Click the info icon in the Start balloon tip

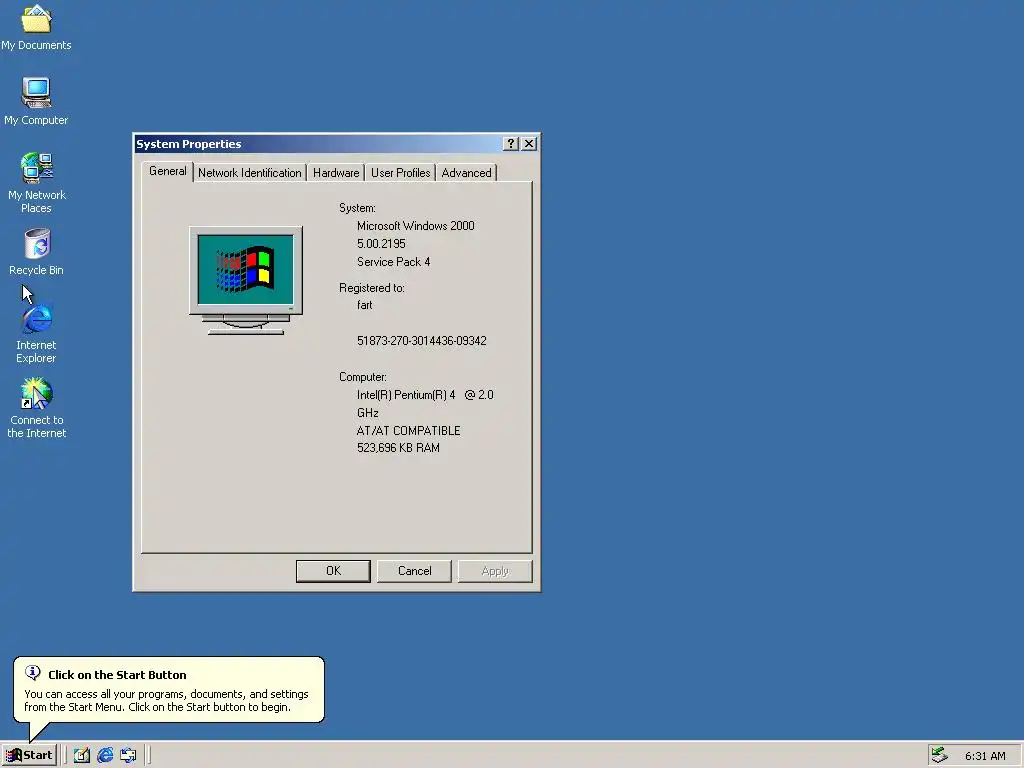tap(33, 673)
